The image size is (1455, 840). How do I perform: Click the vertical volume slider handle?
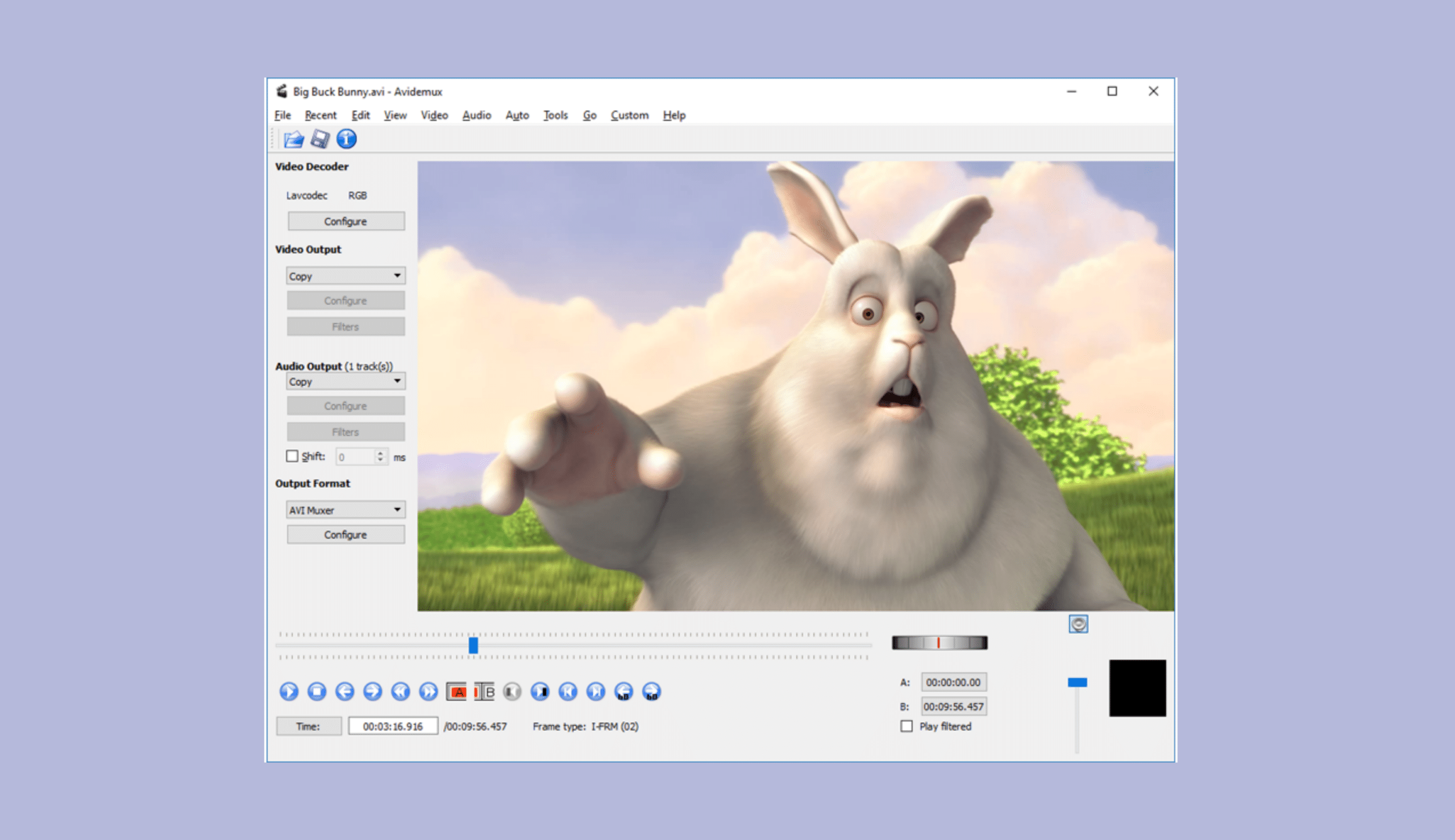pos(1077,683)
